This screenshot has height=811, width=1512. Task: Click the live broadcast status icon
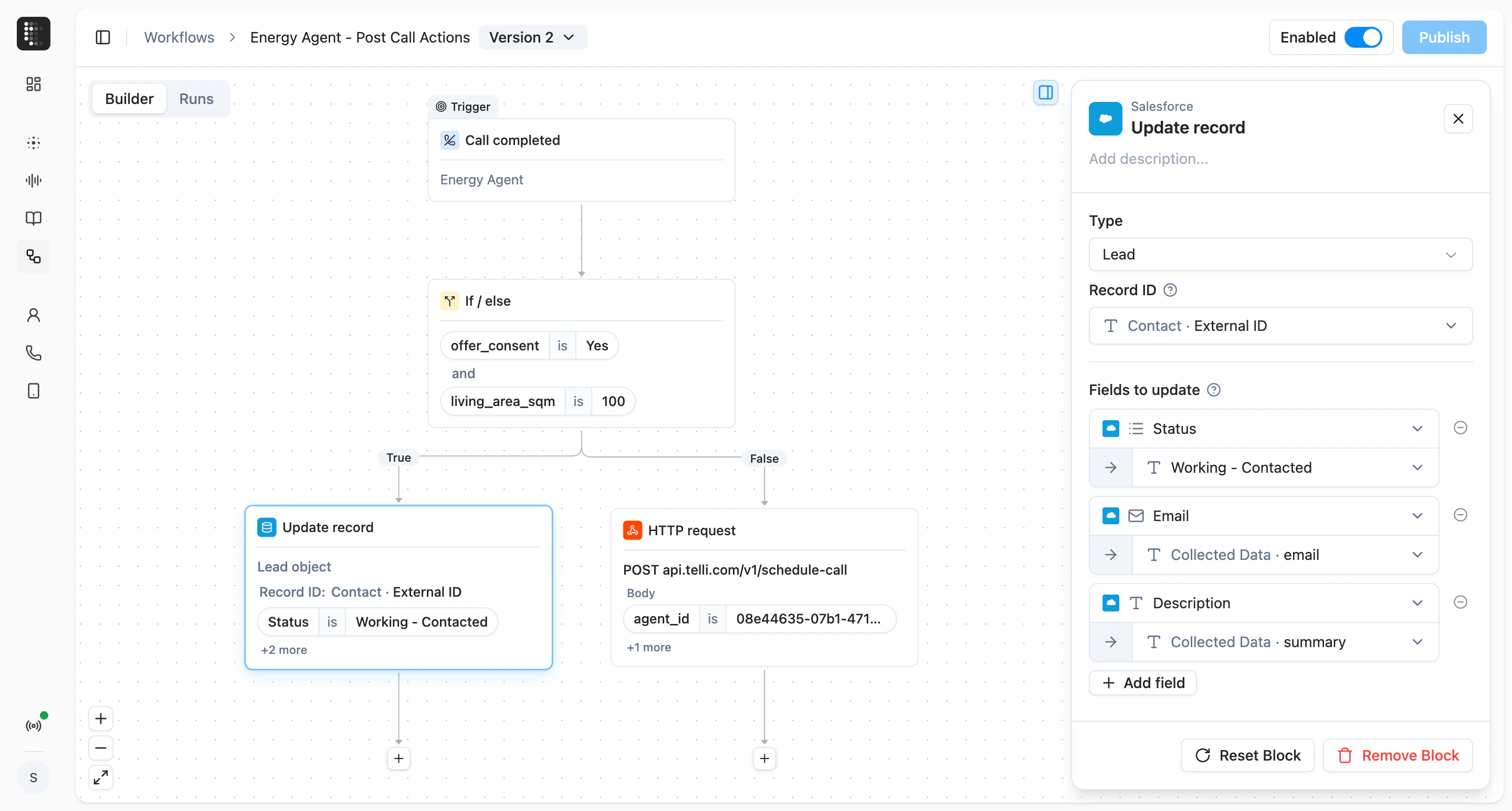(x=34, y=726)
